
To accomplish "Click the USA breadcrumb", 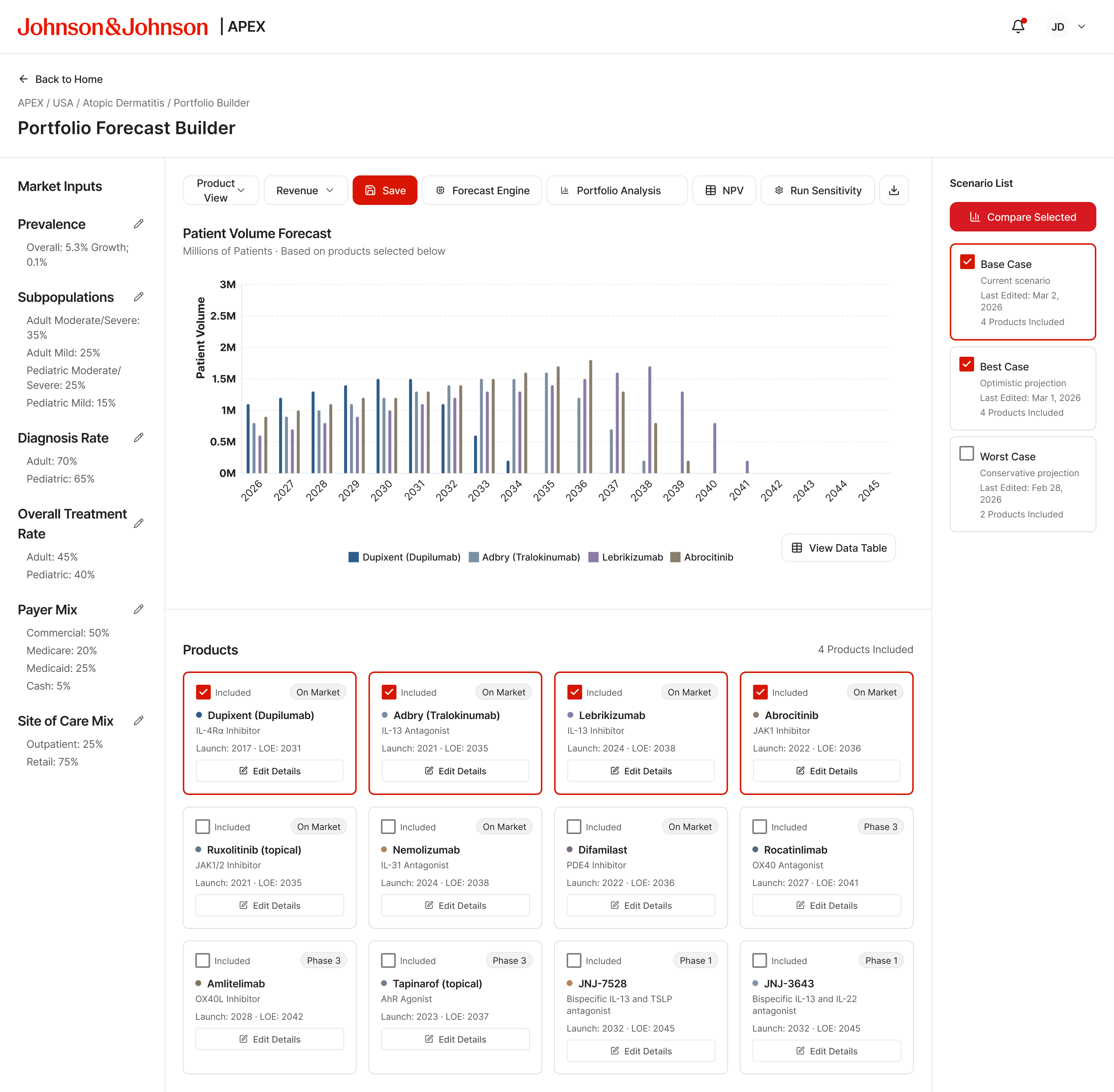I will point(63,103).
